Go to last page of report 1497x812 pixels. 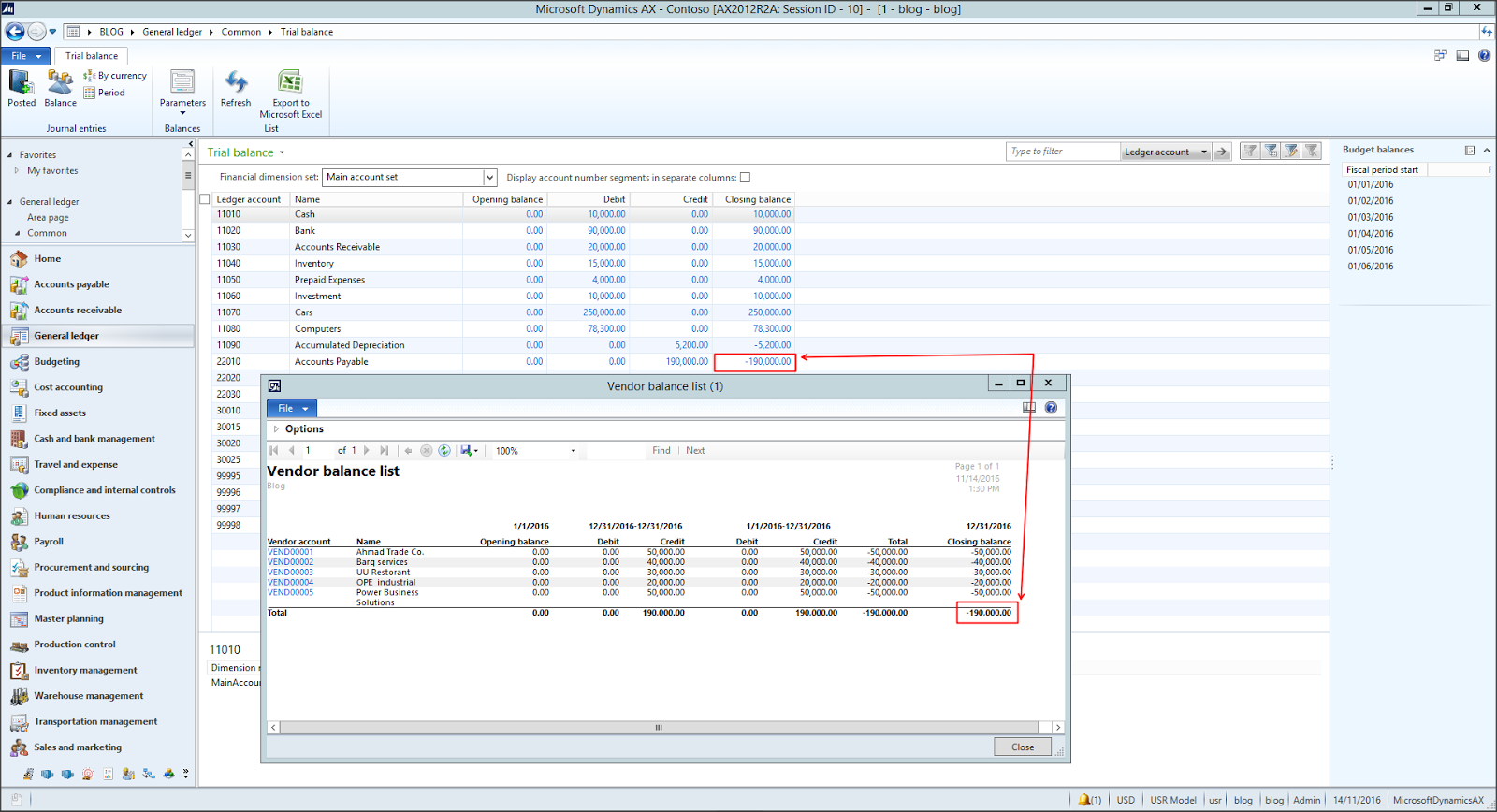[x=385, y=451]
